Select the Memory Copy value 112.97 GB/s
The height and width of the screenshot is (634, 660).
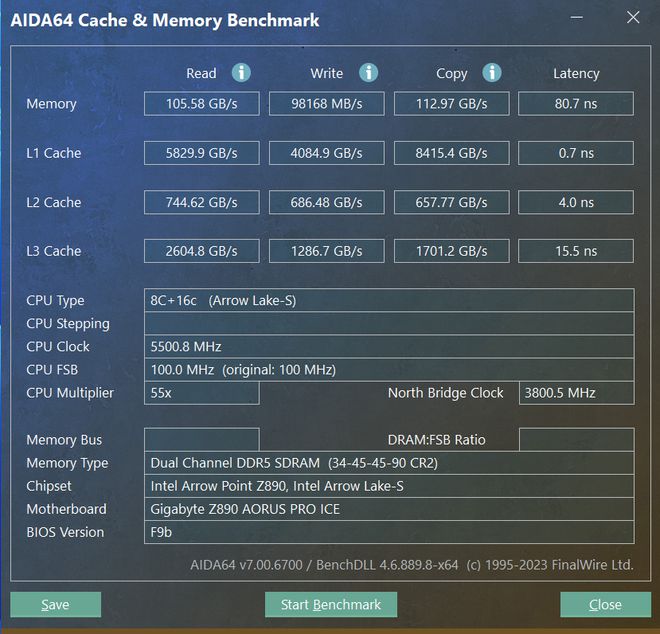coord(452,104)
